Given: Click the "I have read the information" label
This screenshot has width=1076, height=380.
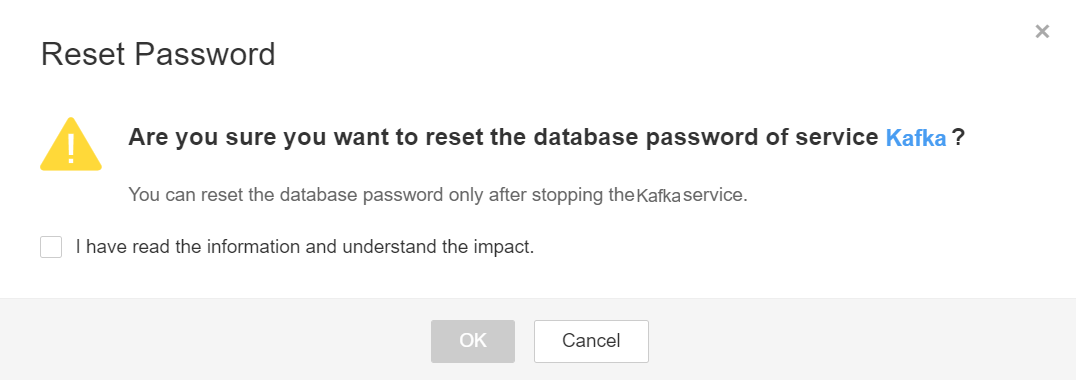Looking at the screenshot, I should pos(305,247).
